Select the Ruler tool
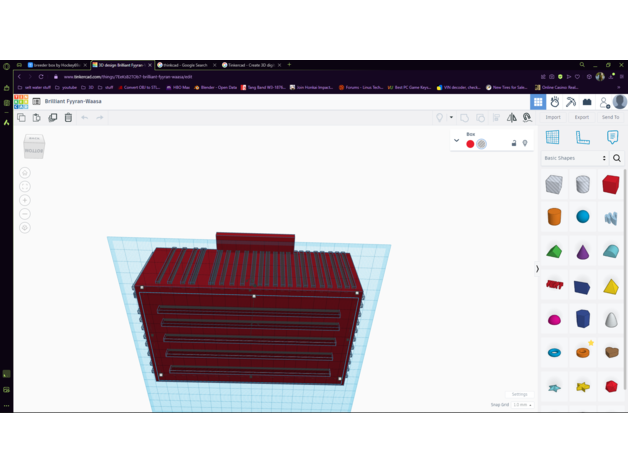Viewport: 628px width, 472px height. pos(582,137)
